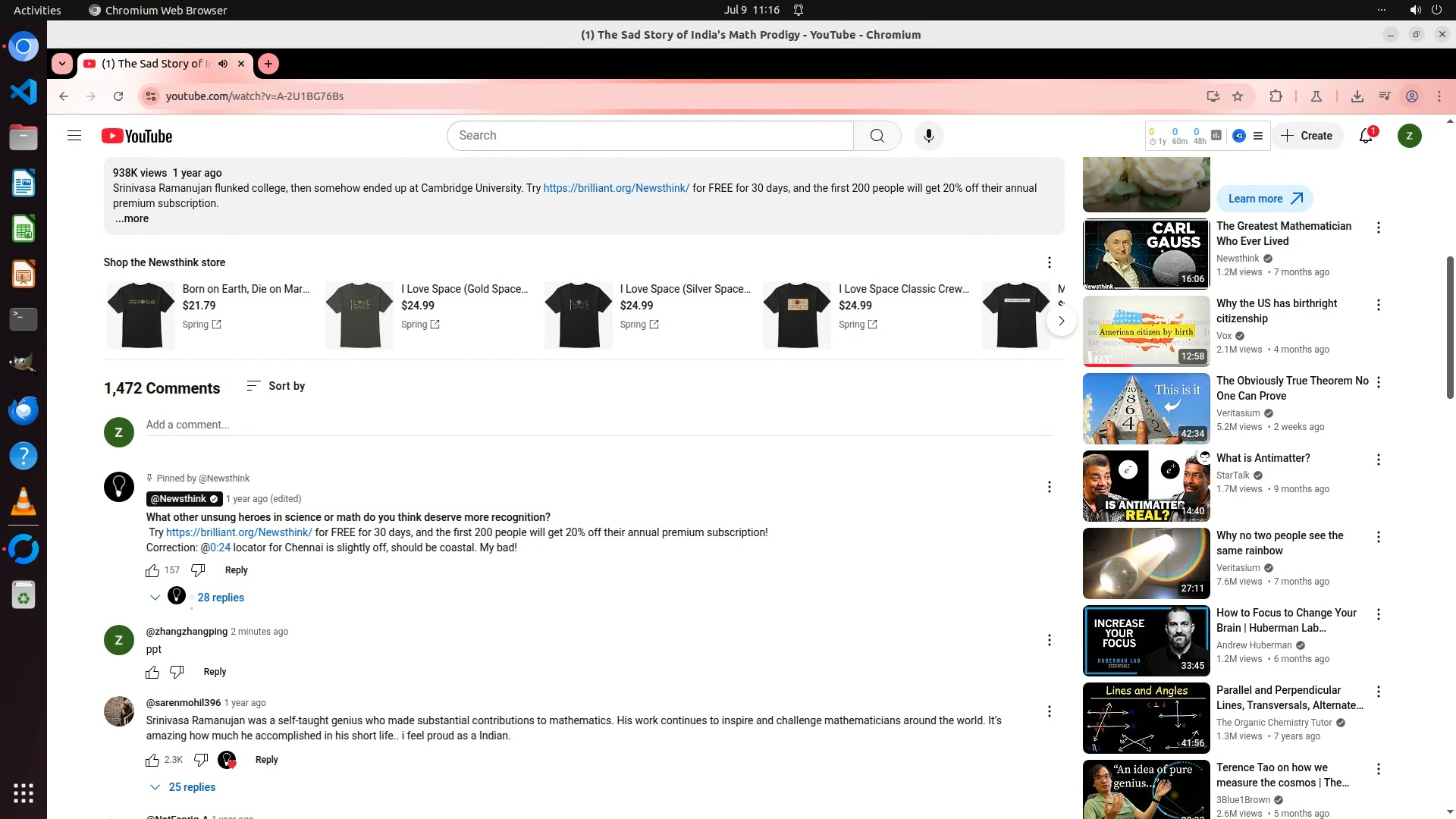Click the search magnifier button
Image resolution: width=1456 pixels, height=819 pixels.
877,136
